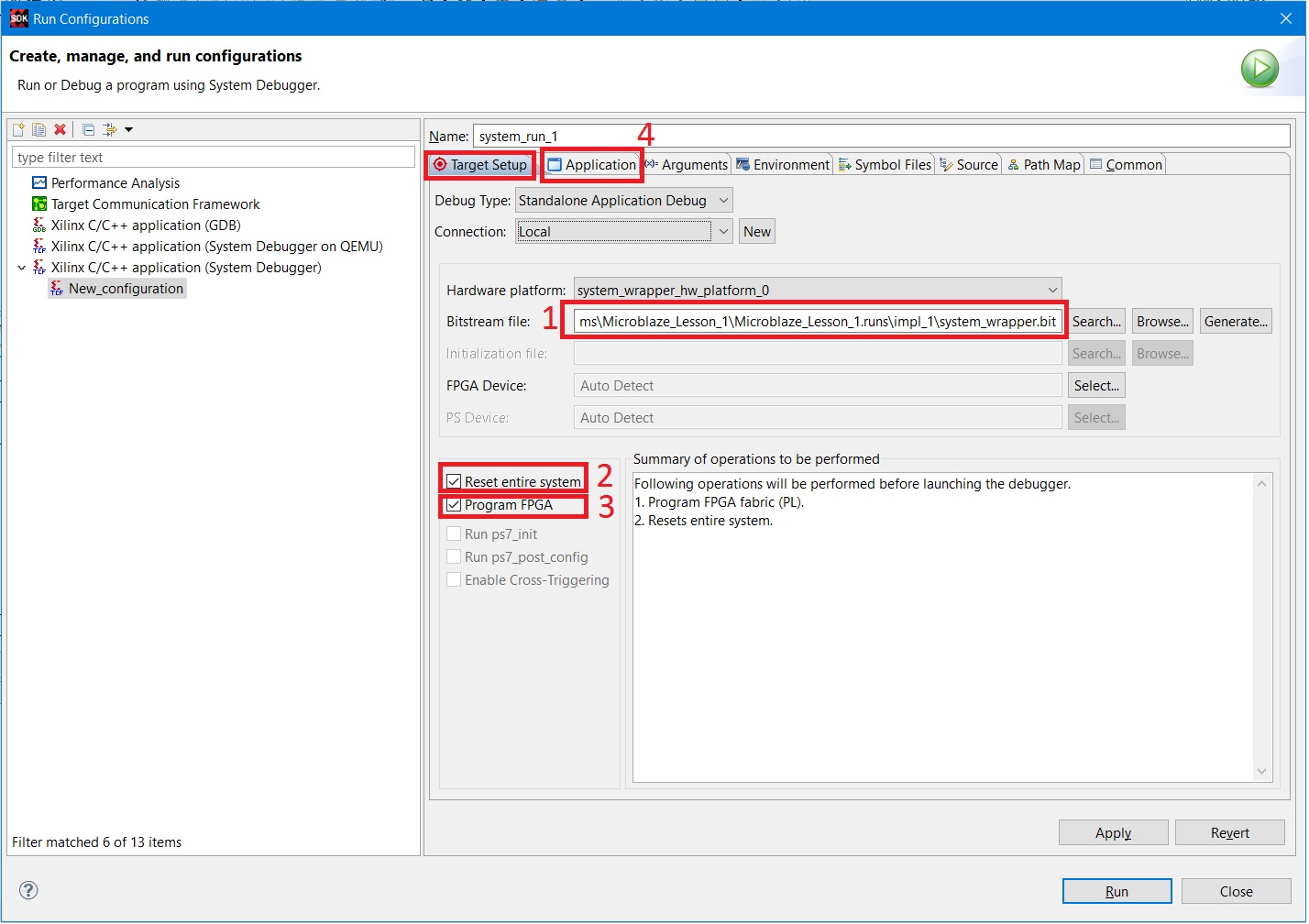1309x924 pixels.
Task: Uncheck Reset entire system checkbox
Action: (454, 481)
